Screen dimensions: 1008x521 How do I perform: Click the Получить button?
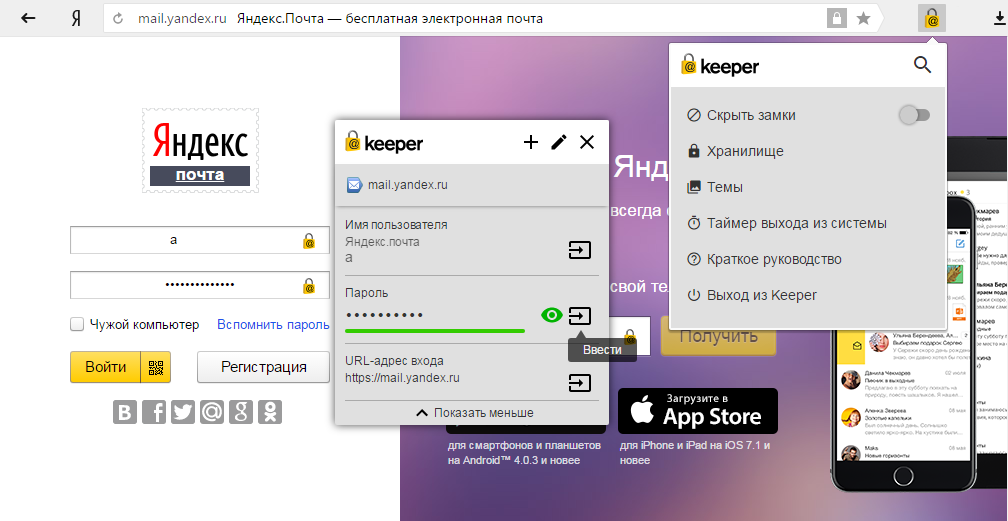[x=718, y=336]
